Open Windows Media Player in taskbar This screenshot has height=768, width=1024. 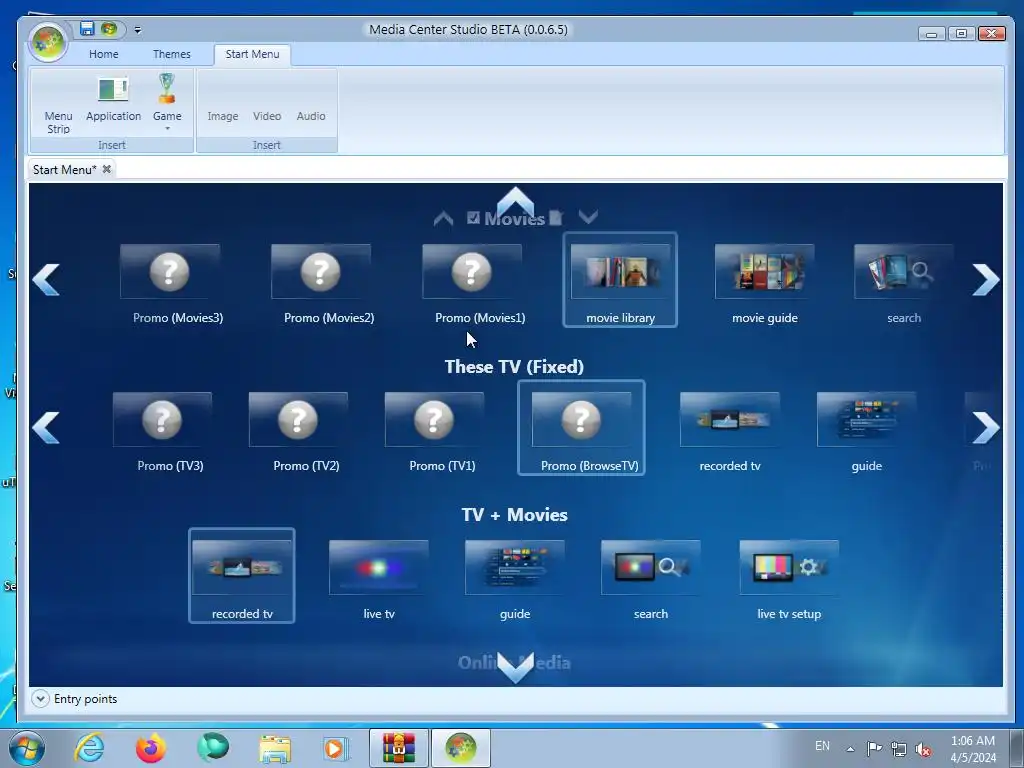click(336, 748)
